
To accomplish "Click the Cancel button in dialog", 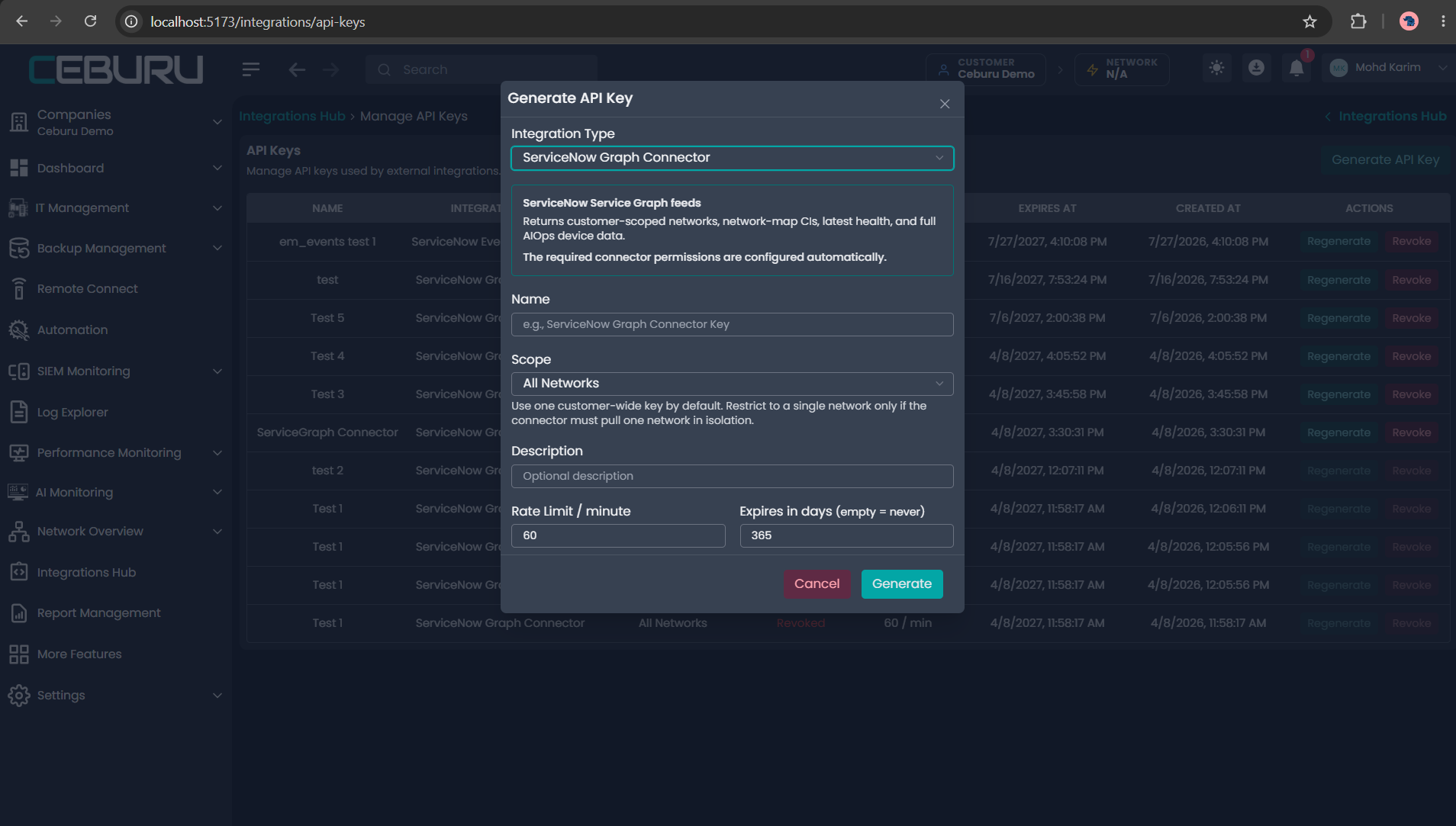I will coord(817,583).
